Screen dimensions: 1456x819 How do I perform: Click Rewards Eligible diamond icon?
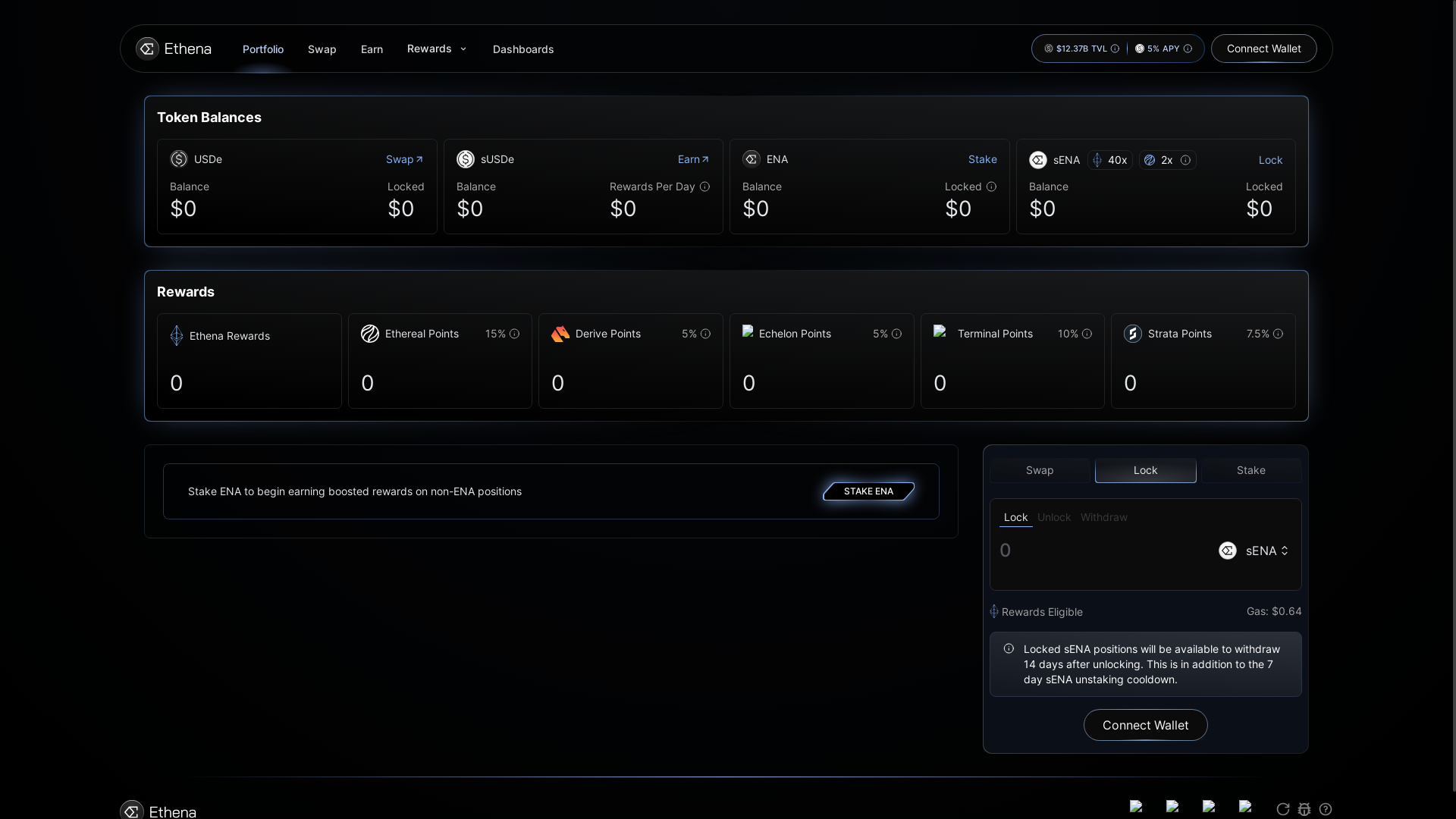(x=994, y=611)
